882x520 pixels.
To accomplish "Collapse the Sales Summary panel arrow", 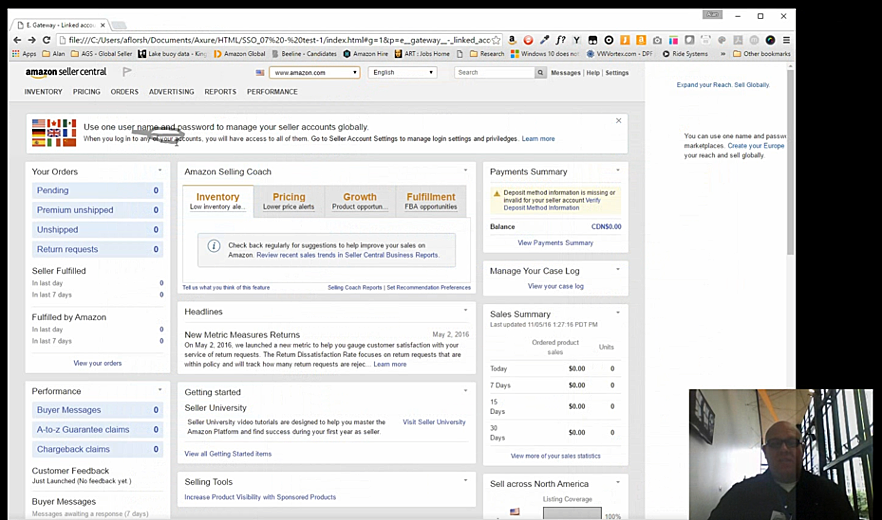I will (x=618, y=312).
